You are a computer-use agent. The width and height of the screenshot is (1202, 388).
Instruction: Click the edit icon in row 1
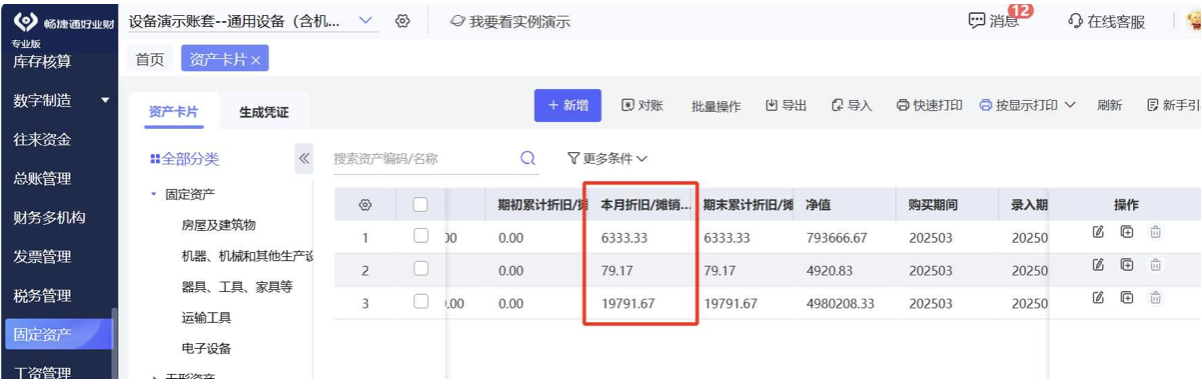pyautogui.click(x=1098, y=233)
